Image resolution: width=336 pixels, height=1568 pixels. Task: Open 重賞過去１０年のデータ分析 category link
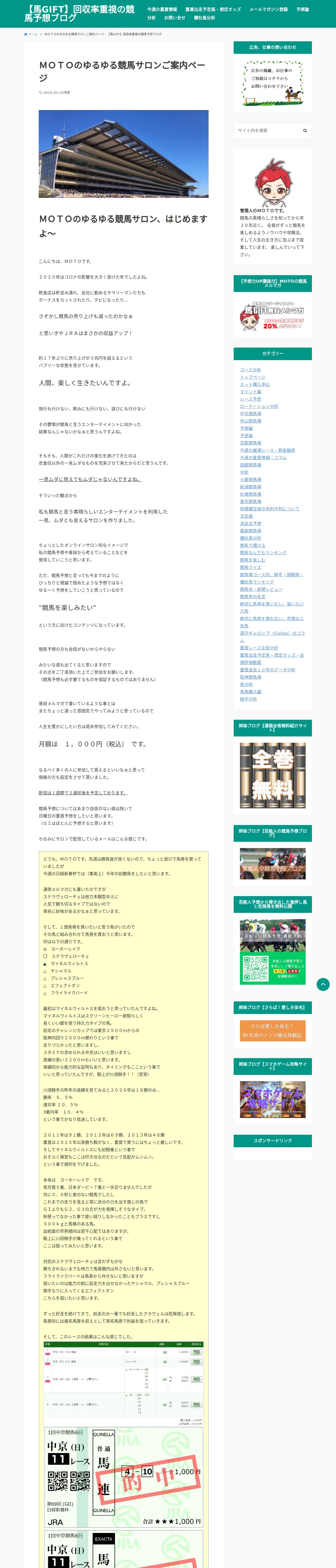coord(267,670)
